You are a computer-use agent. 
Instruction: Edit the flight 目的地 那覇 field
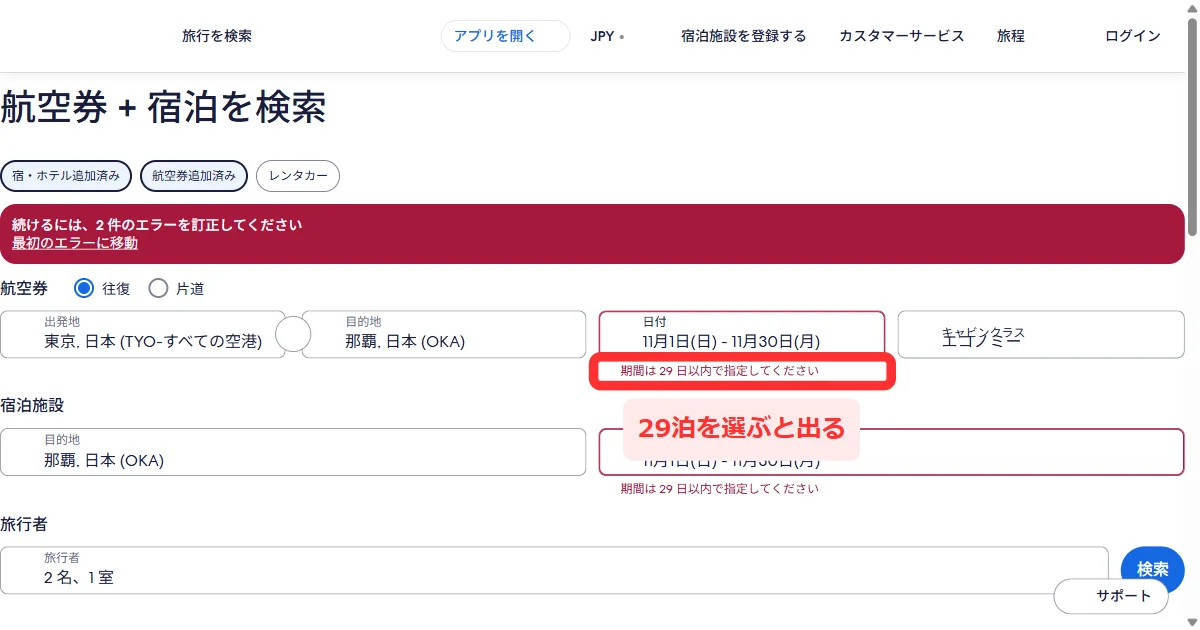(x=444, y=334)
